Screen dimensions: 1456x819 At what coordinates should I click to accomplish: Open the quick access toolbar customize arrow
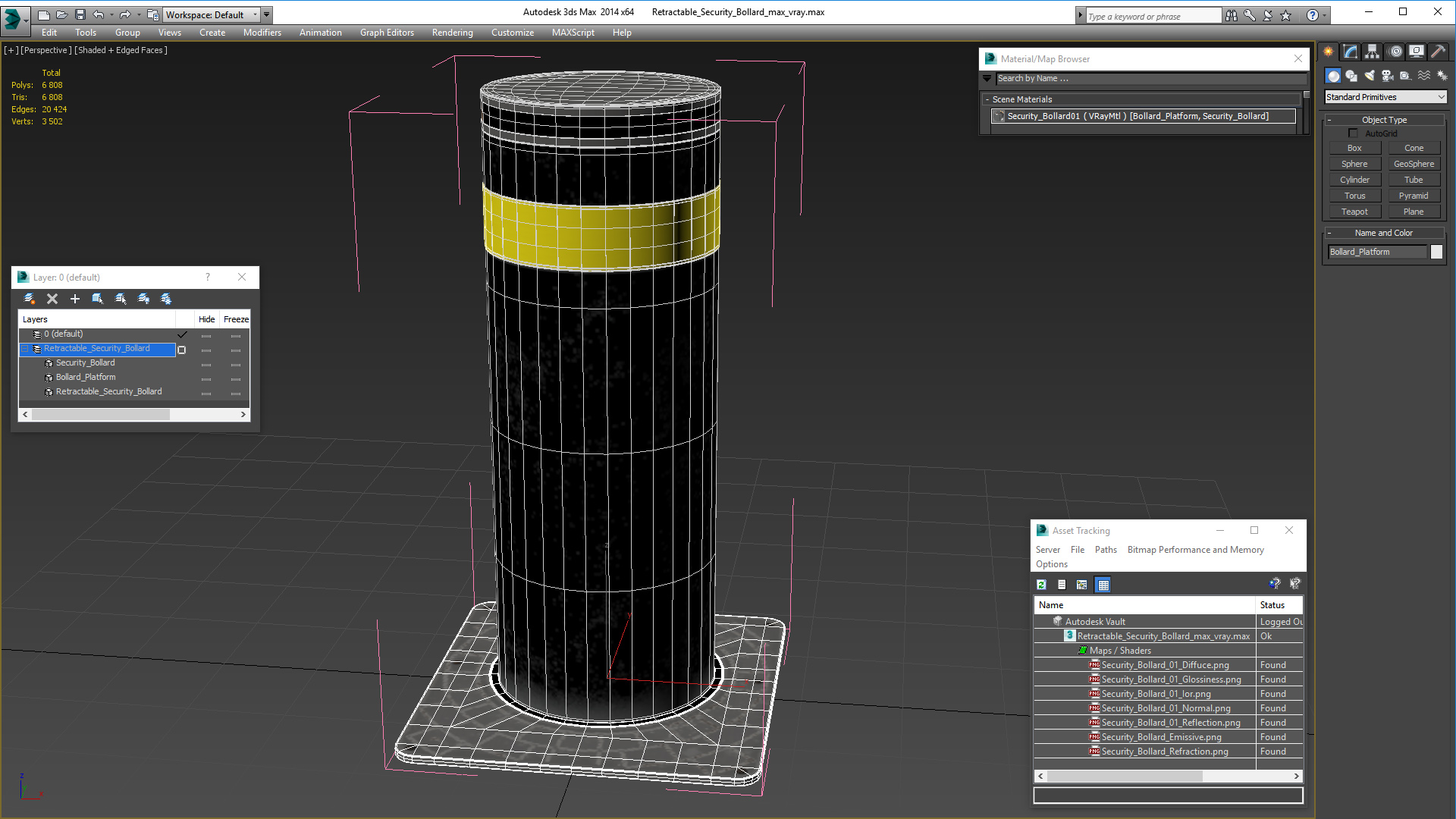(x=266, y=14)
